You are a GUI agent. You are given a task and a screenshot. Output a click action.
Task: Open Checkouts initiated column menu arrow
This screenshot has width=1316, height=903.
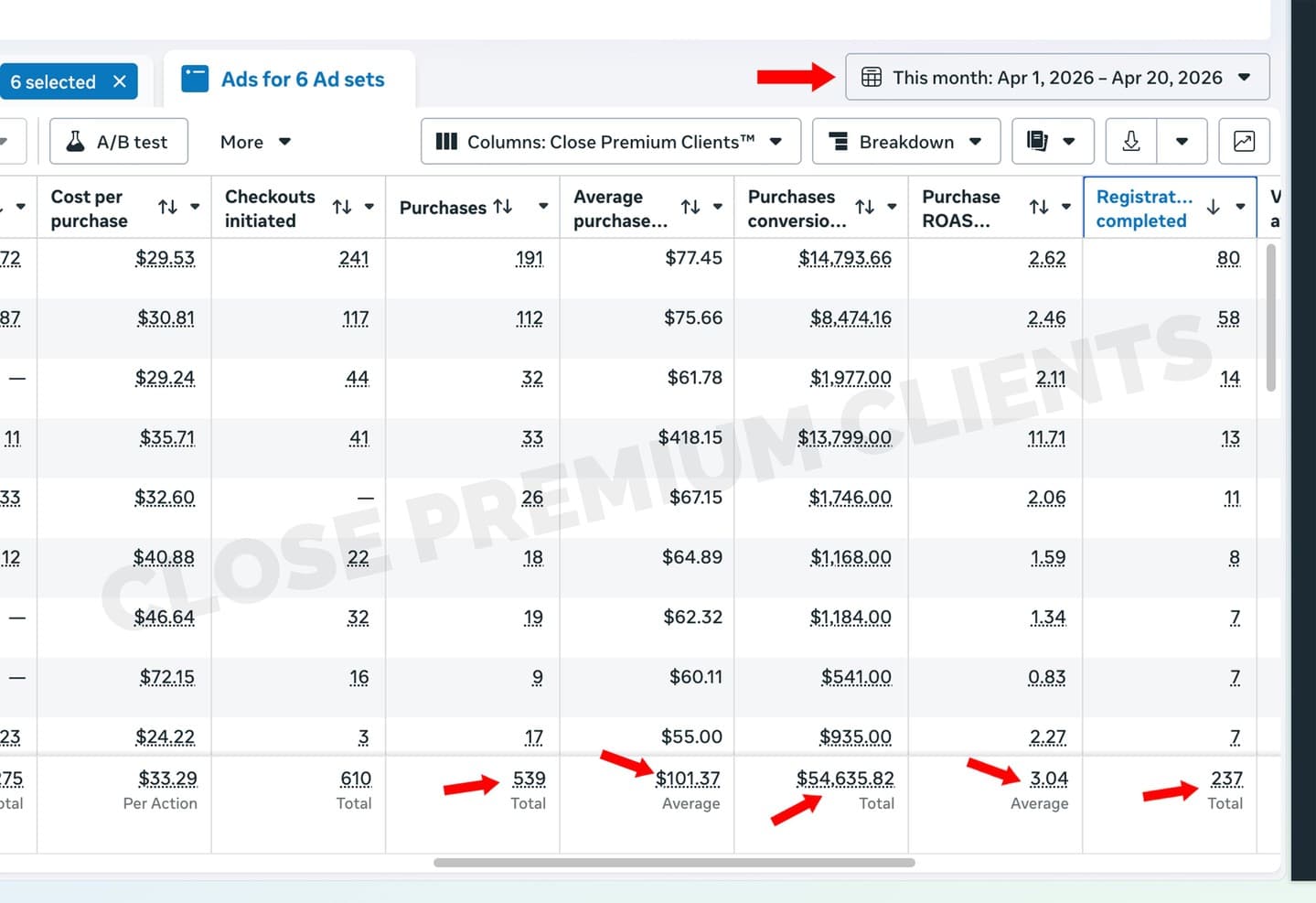(x=369, y=208)
